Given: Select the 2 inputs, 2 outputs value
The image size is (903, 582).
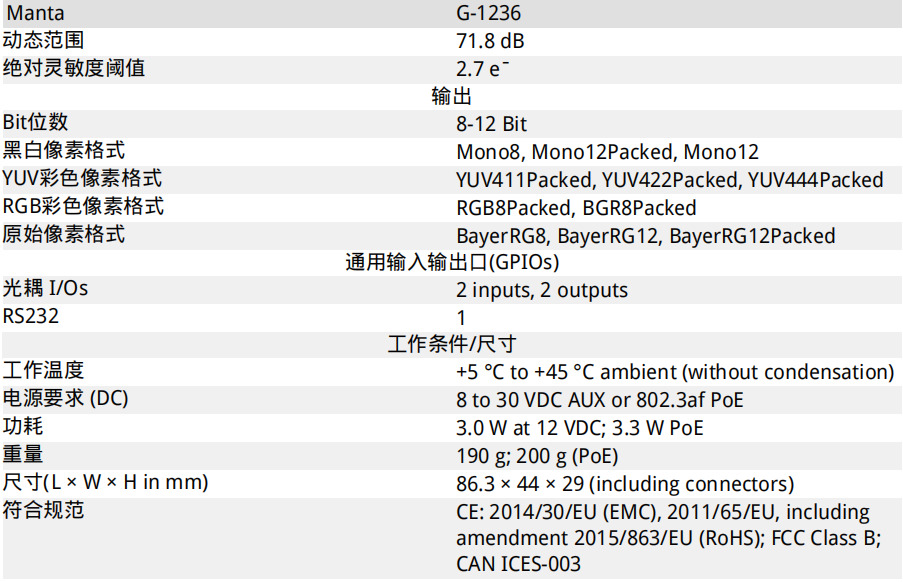Looking at the screenshot, I should point(542,290).
